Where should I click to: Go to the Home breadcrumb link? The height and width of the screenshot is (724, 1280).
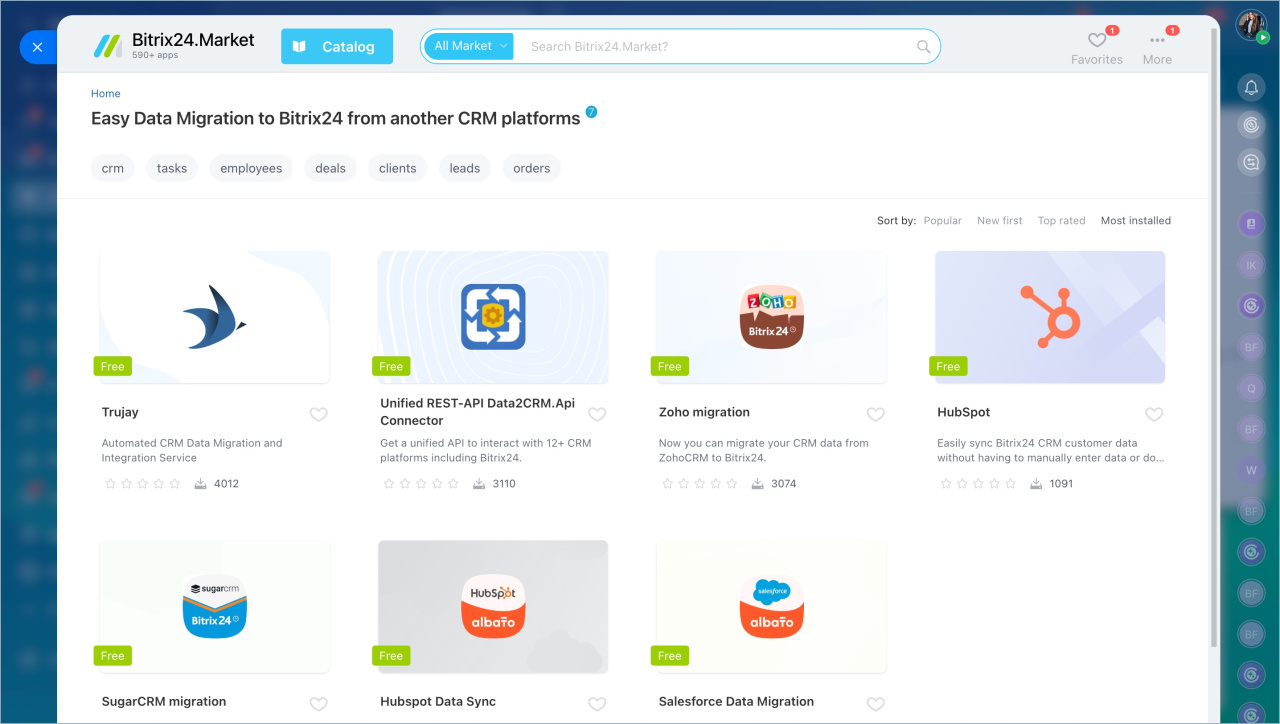106,93
